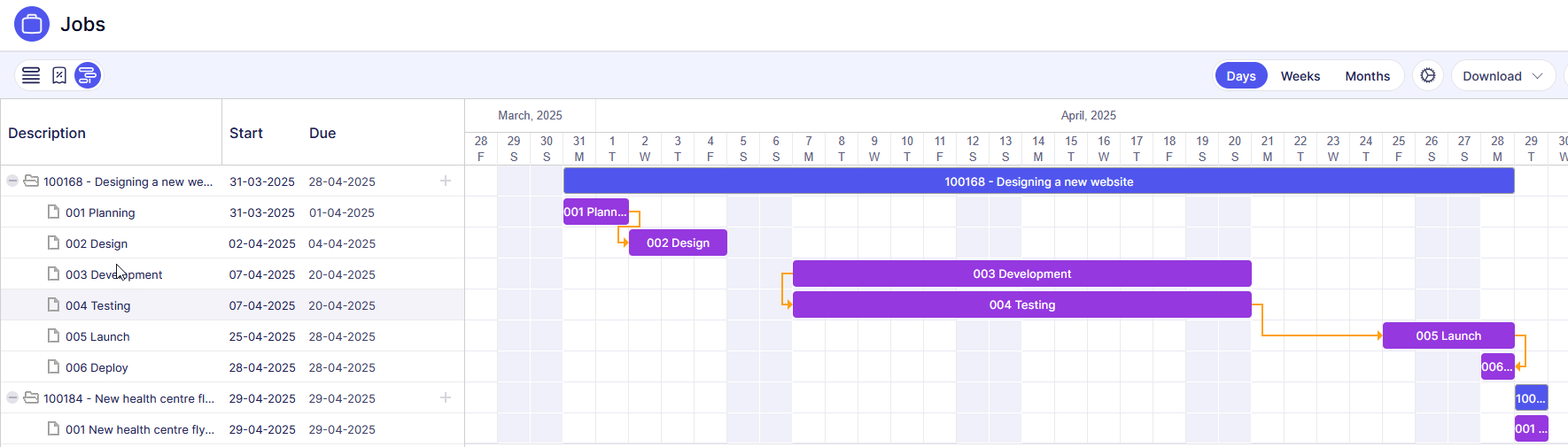Click the Jobs briefcase icon
Viewport: 1568px width, 447px height.
pos(32,24)
